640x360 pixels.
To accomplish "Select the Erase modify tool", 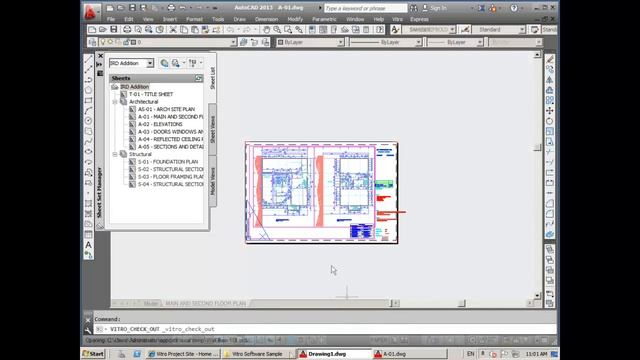I will 550,59.
